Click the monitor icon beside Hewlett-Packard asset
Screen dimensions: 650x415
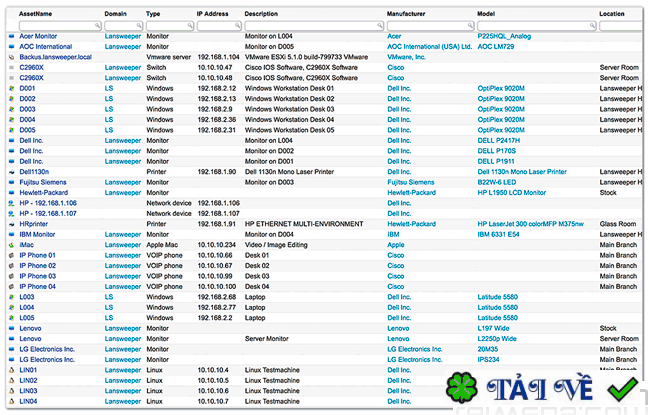(12, 193)
